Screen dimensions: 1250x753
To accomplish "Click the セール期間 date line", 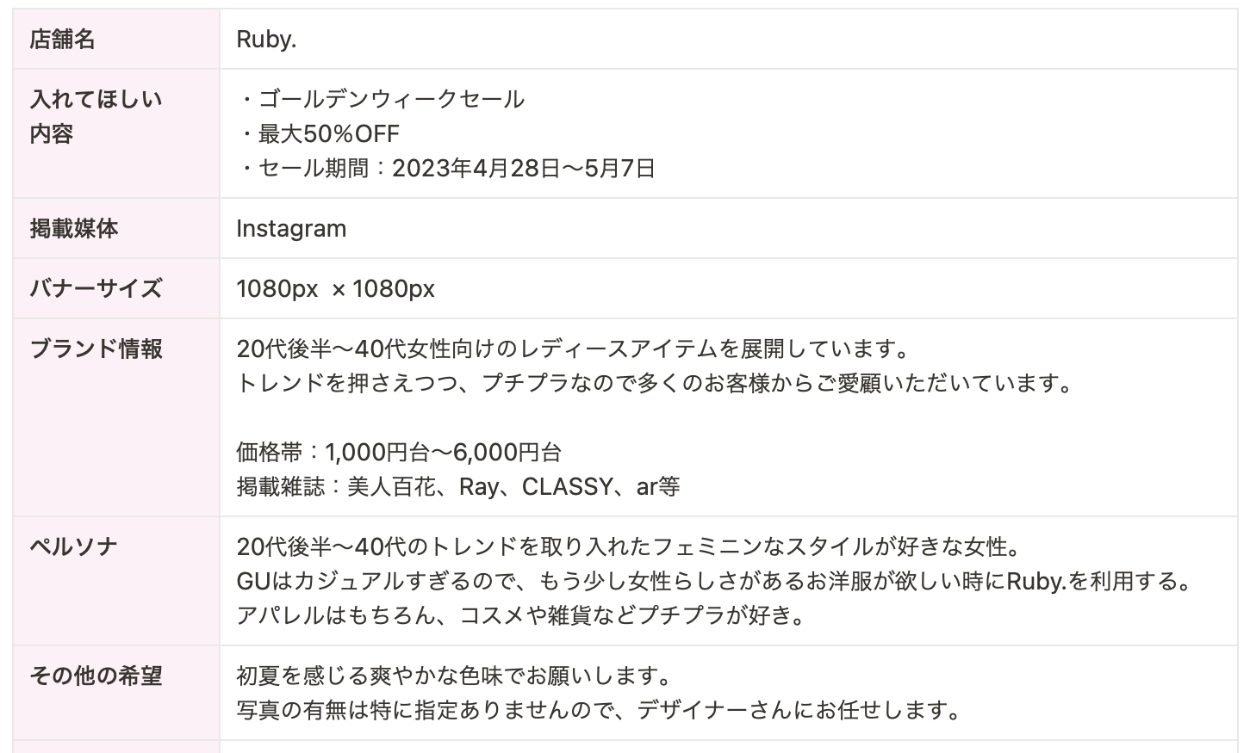I will (446, 167).
